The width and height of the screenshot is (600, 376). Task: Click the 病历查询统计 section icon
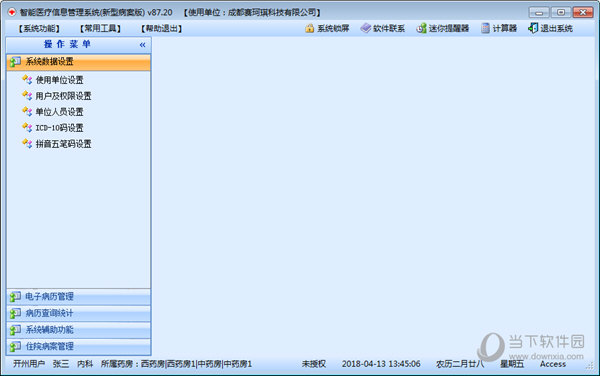point(15,313)
